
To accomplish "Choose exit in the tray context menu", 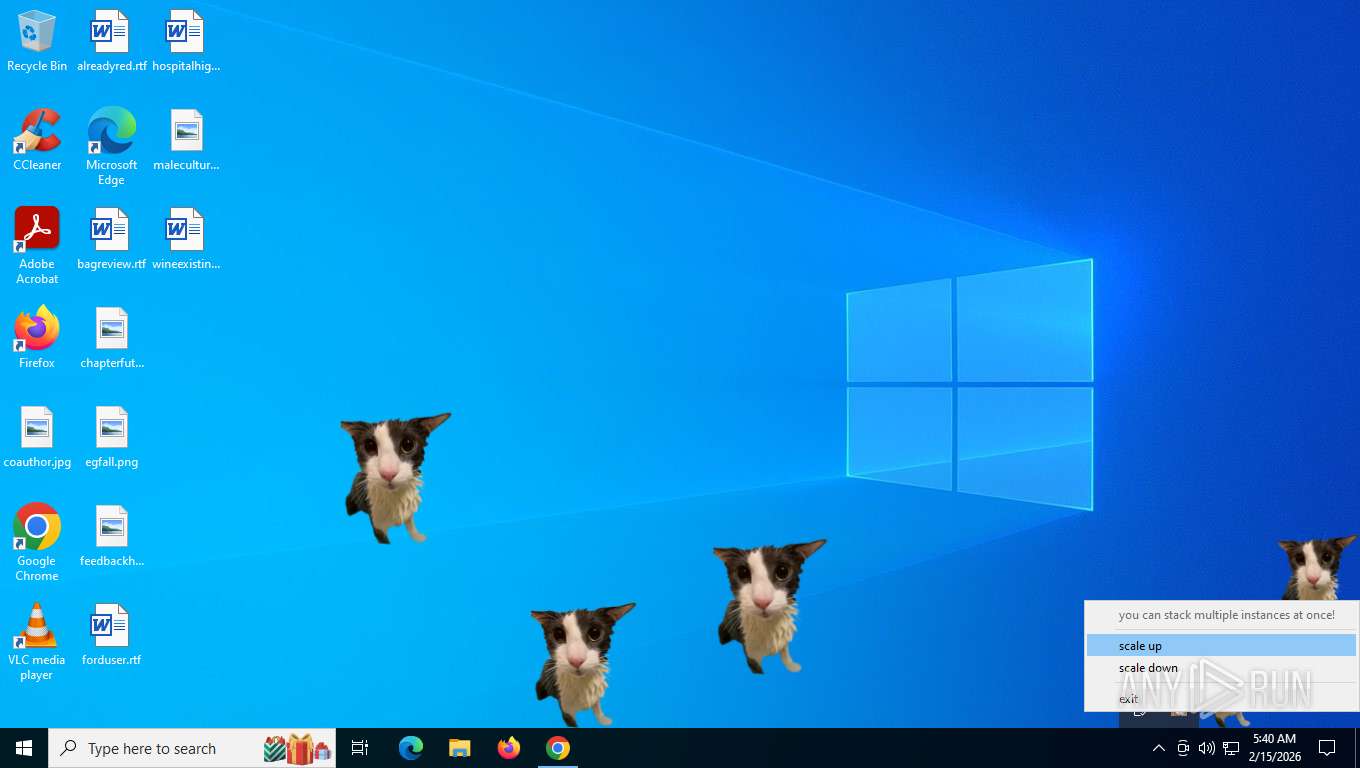I will pos(1221,699).
